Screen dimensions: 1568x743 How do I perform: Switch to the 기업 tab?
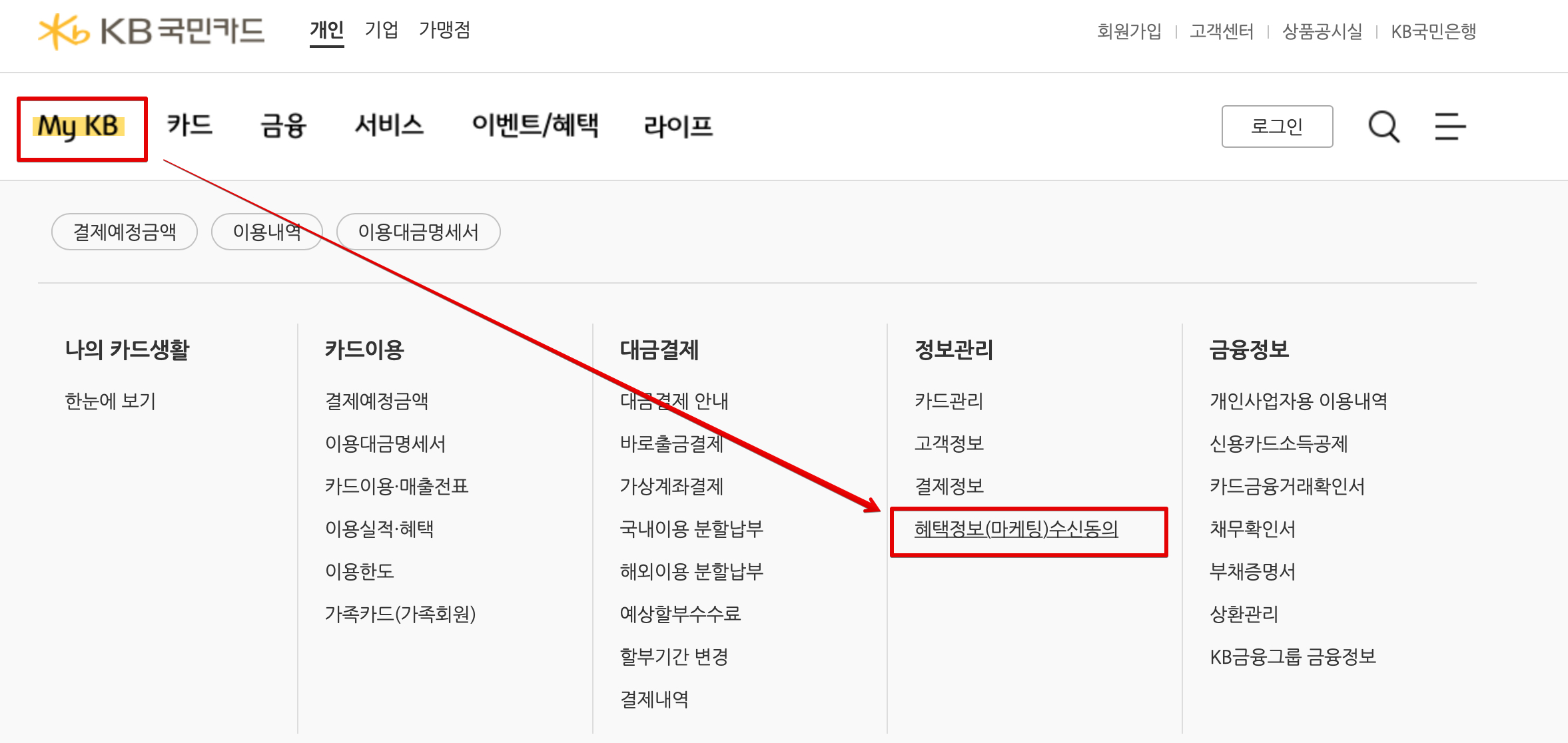pyautogui.click(x=382, y=31)
